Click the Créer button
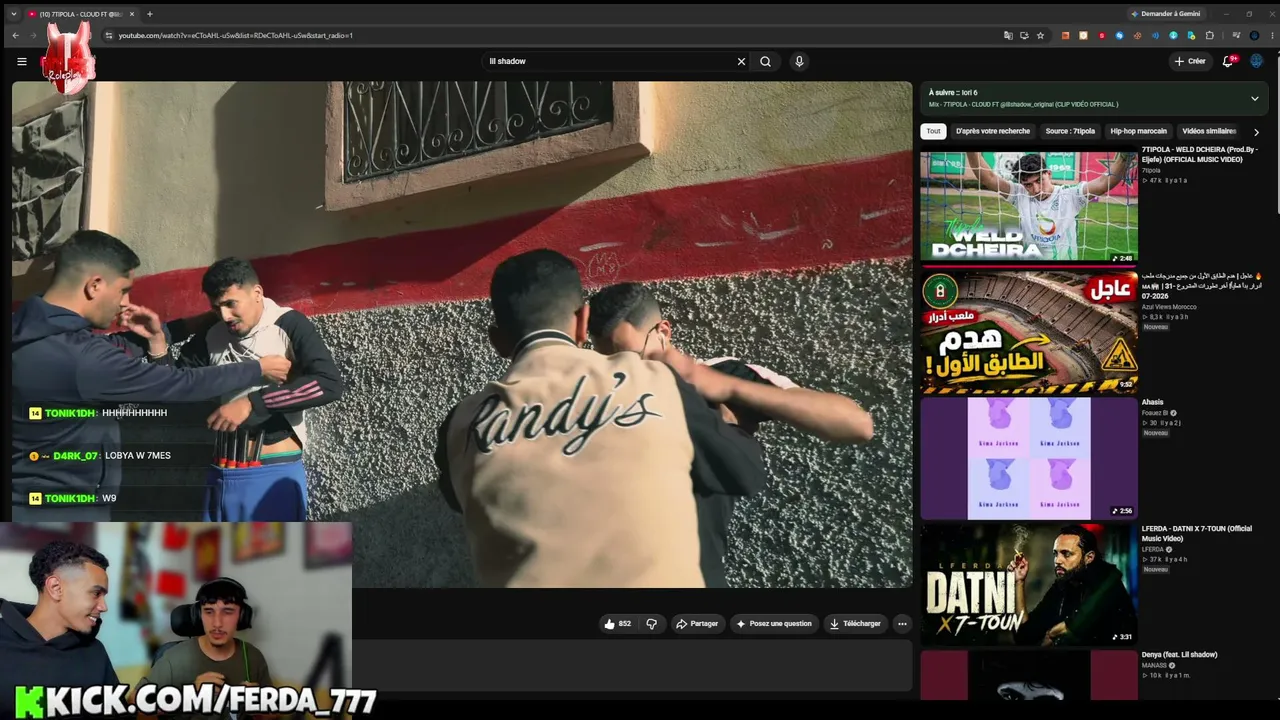This screenshot has height=720, width=1280. pyautogui.click(x=1190, y=61)
